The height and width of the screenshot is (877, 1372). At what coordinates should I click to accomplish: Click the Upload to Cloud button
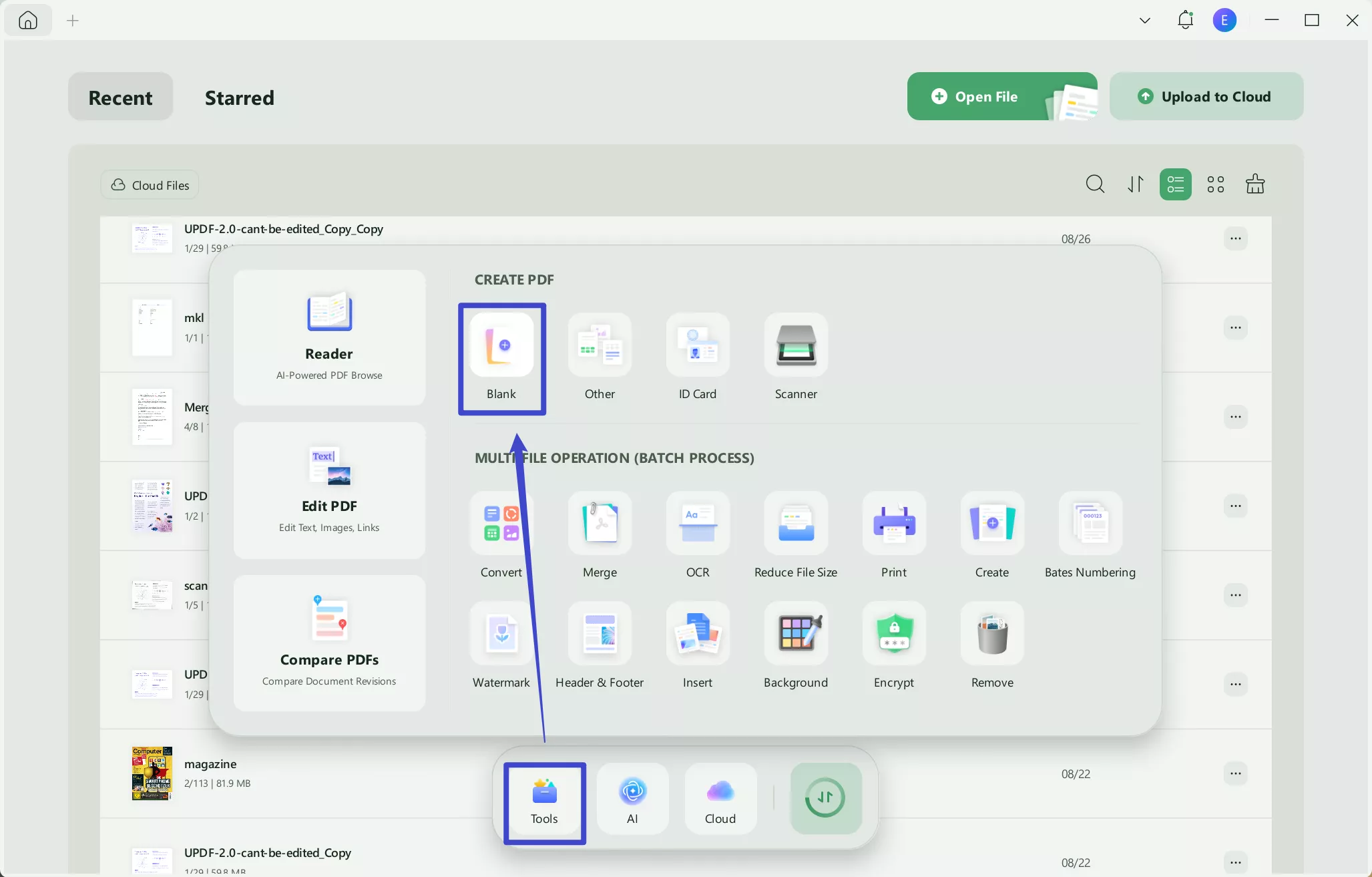coord(1206,96)
